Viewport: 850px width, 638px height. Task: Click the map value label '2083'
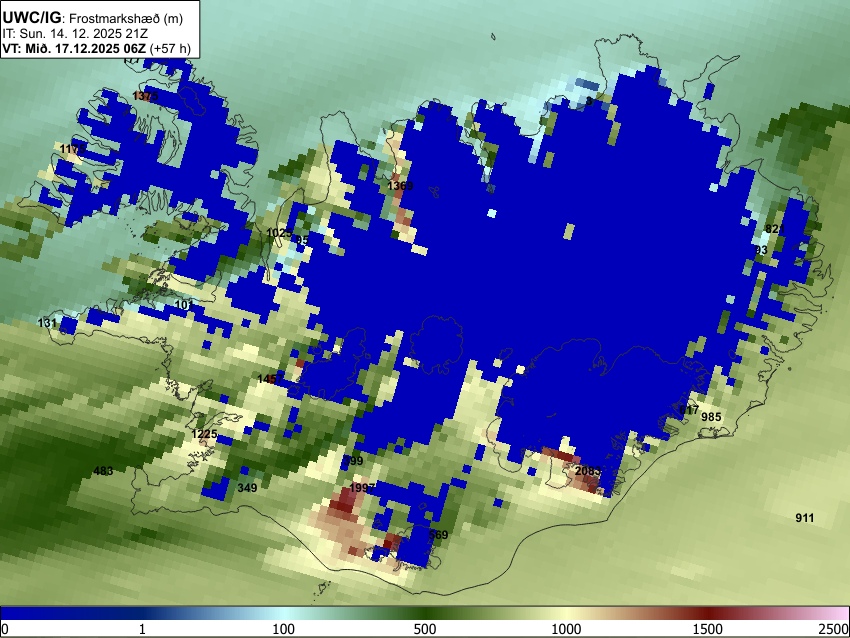pos(588,471)
